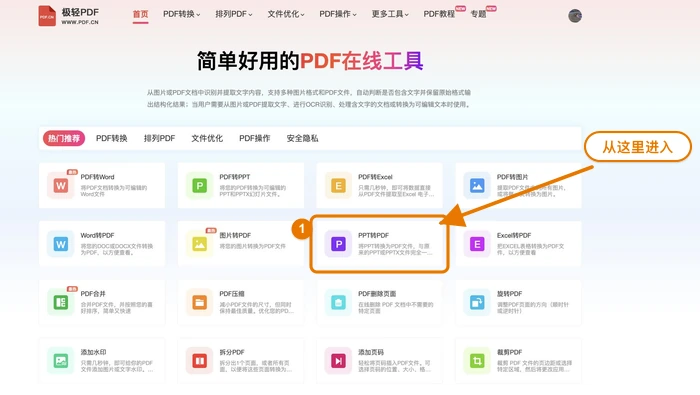Viewport: 700px width, 395px height.
Task: Open the 裁剪PDF tool title
Action: 509,352
